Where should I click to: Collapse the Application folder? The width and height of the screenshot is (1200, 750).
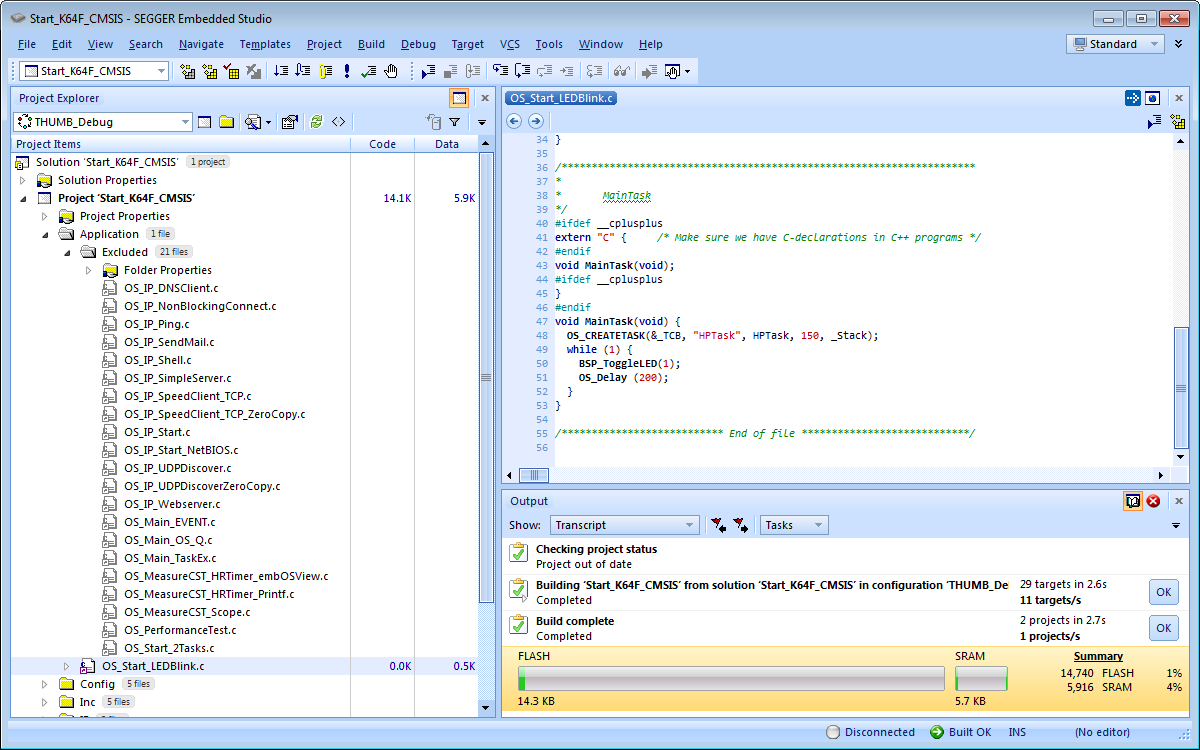click(45, 234)
